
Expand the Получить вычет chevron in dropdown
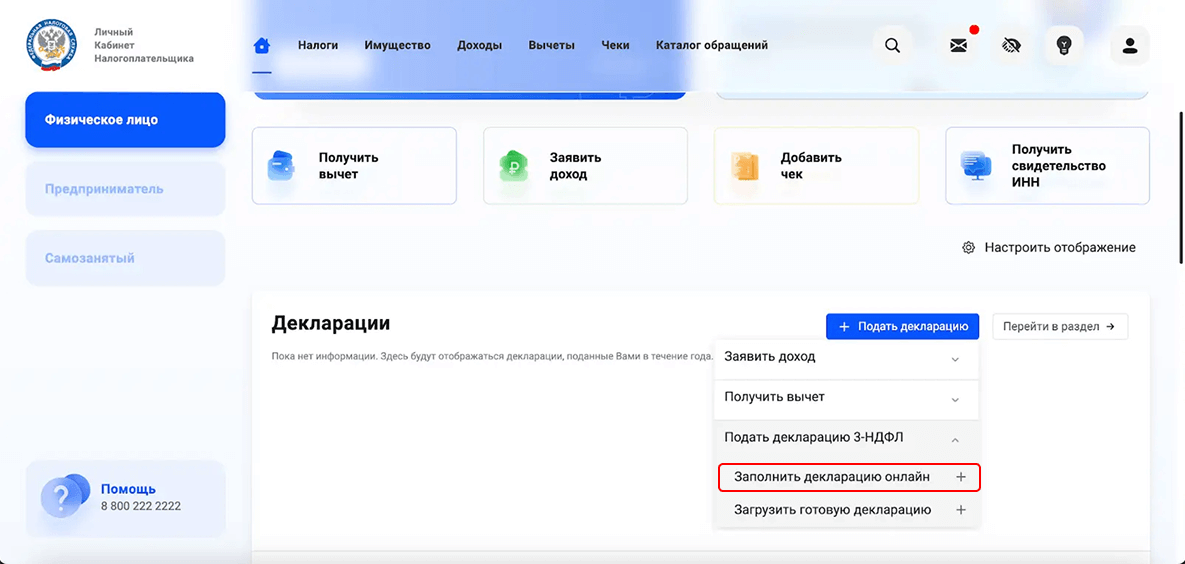pos(955,399)
